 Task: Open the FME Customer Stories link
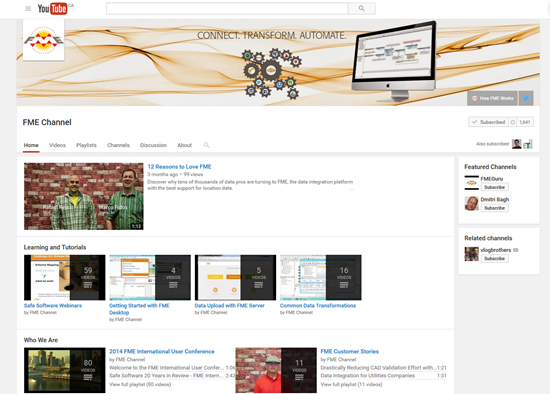pyautogui.click(x=350, y=352)
